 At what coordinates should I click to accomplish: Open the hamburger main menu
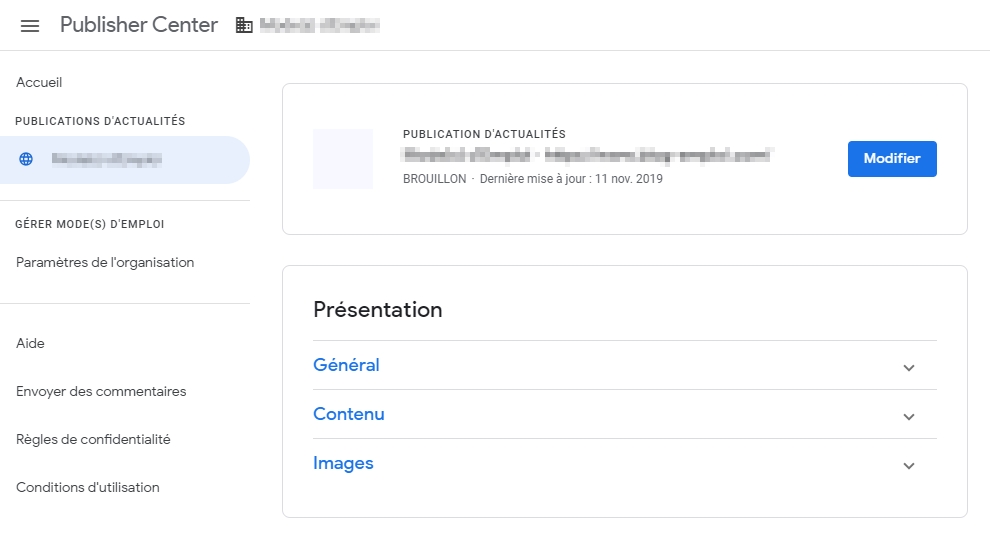click(x=30, y=25)
